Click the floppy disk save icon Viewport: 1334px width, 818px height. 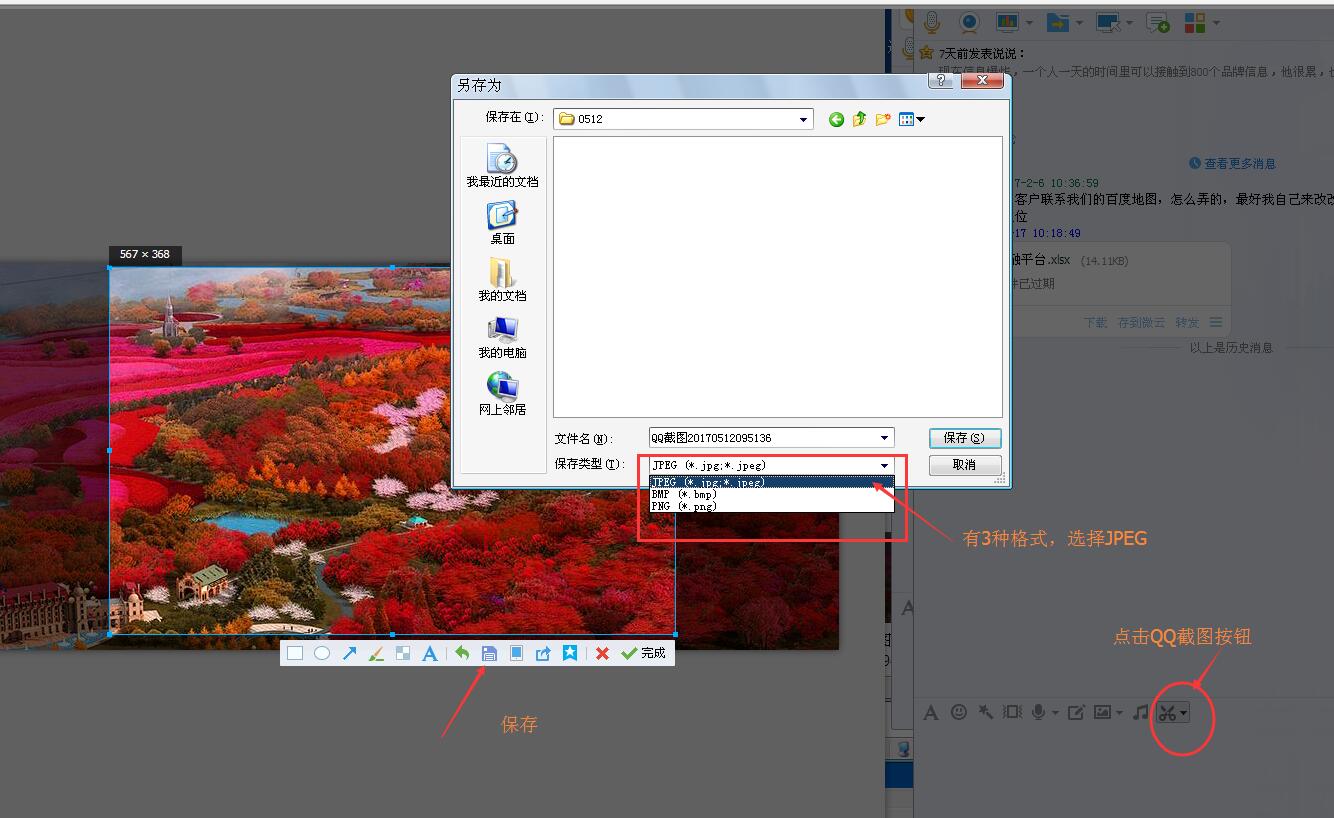coord(489,653)
